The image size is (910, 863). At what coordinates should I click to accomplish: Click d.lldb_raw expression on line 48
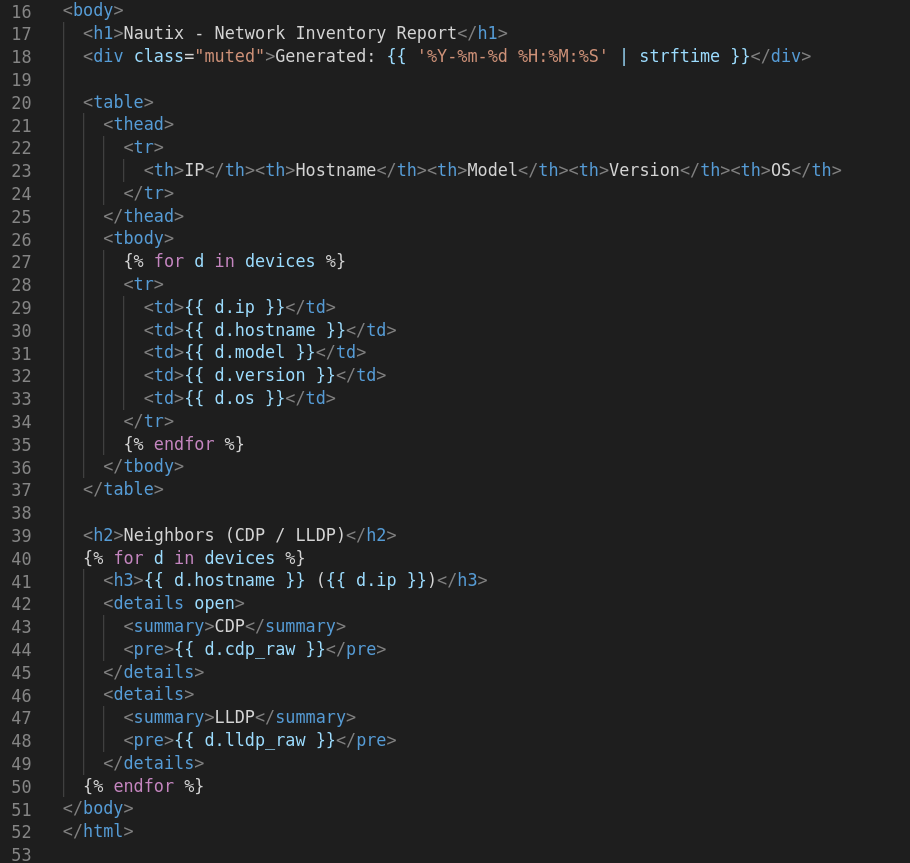pos(258,740)
